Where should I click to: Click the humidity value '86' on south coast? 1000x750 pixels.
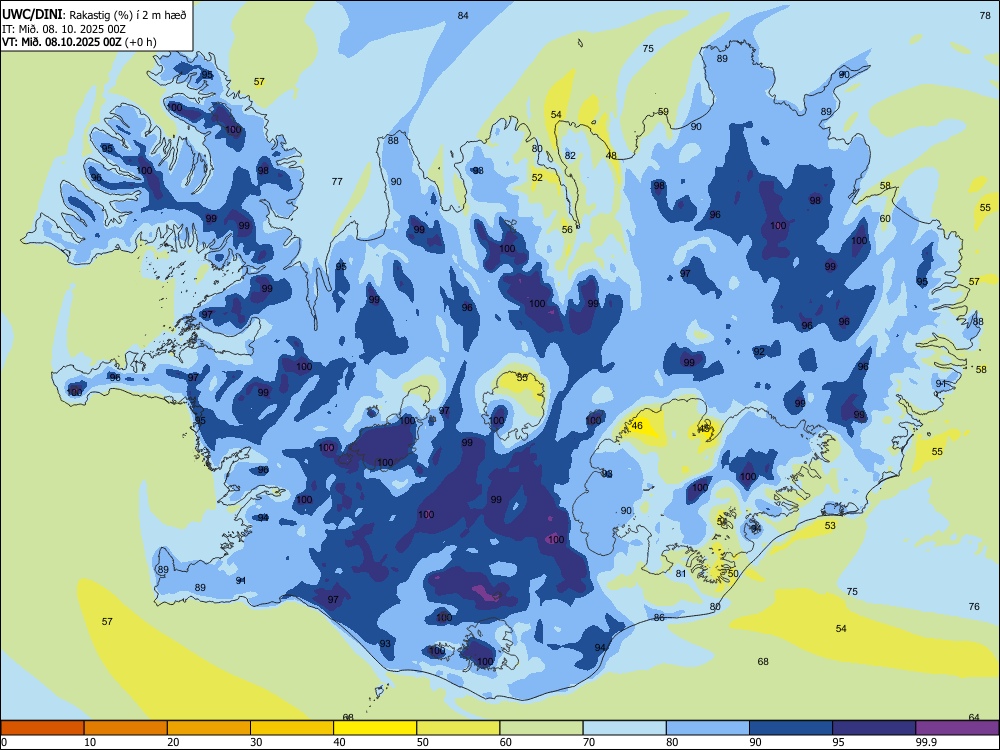pos(659,617)
